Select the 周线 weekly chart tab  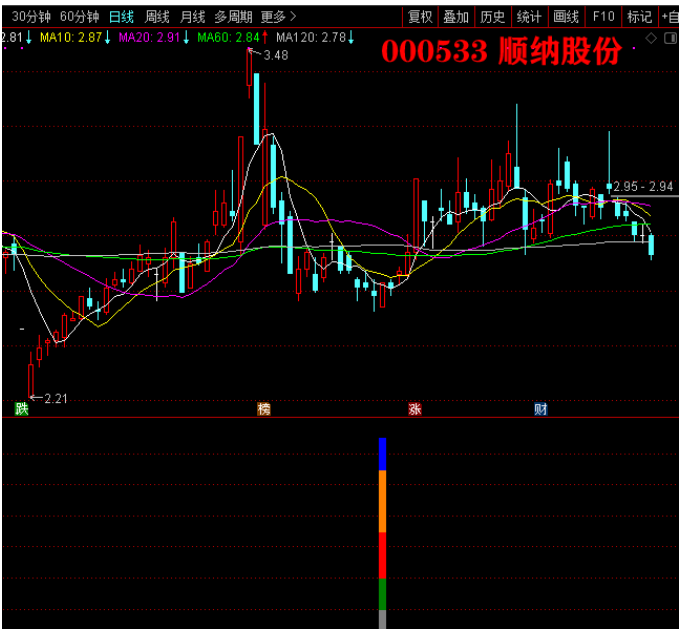157,17
